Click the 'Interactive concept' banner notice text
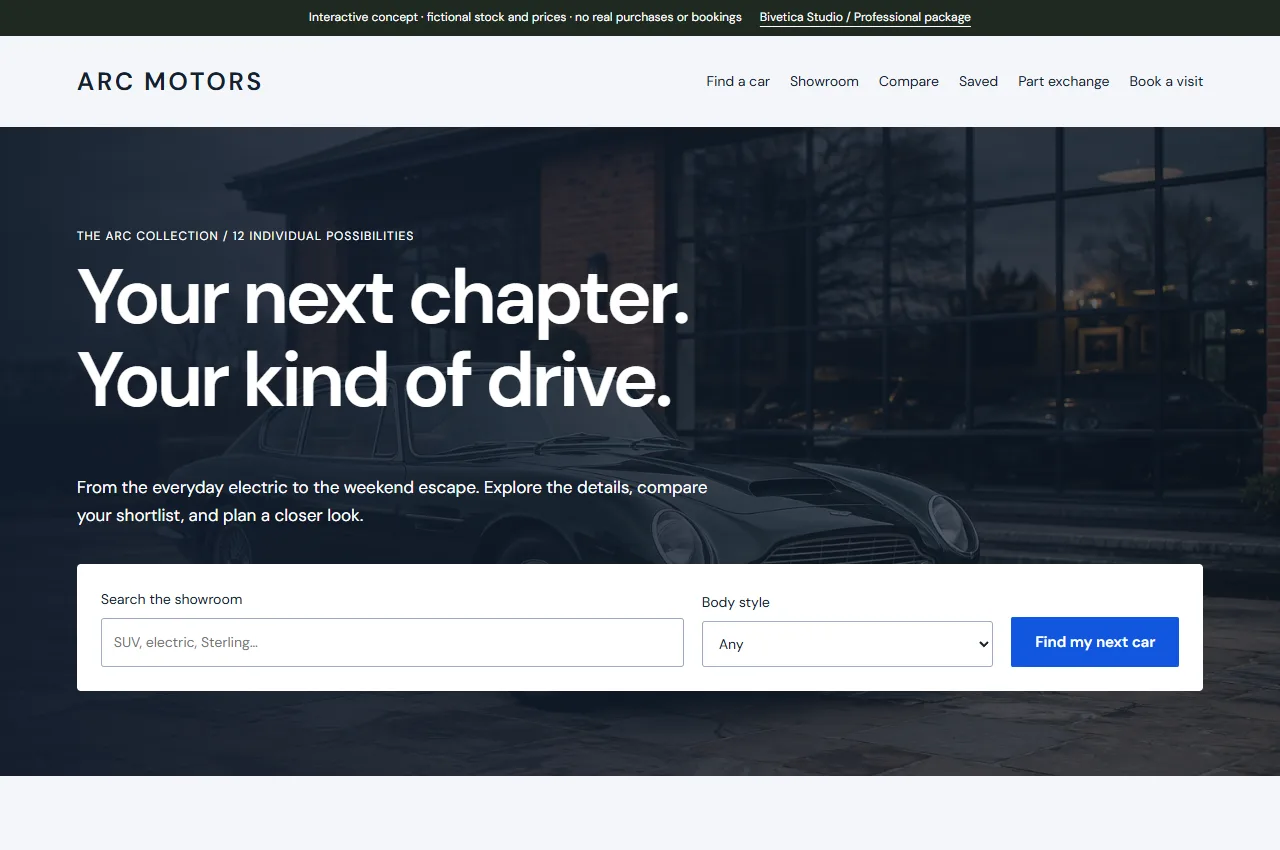Viewport: 1280px width, 850px height. pyautogui.click(x=525, y=17)
